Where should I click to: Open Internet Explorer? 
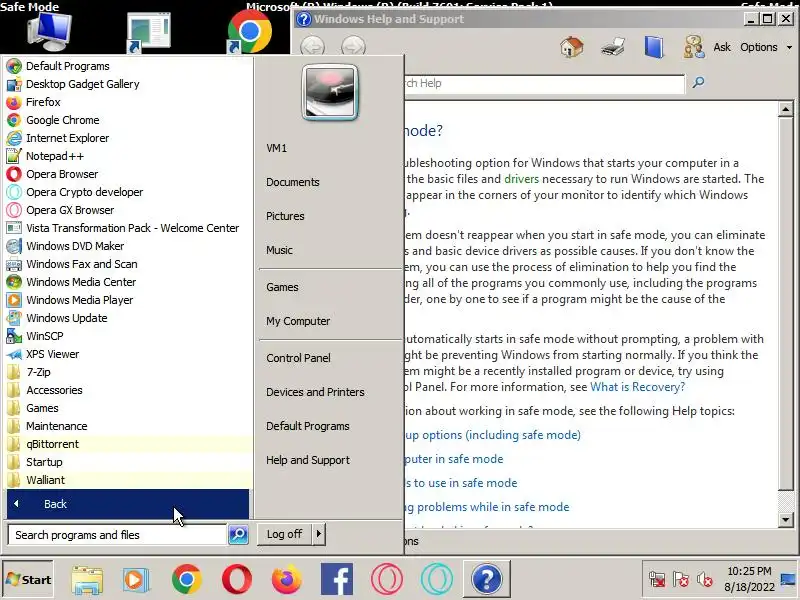point(67,138)
